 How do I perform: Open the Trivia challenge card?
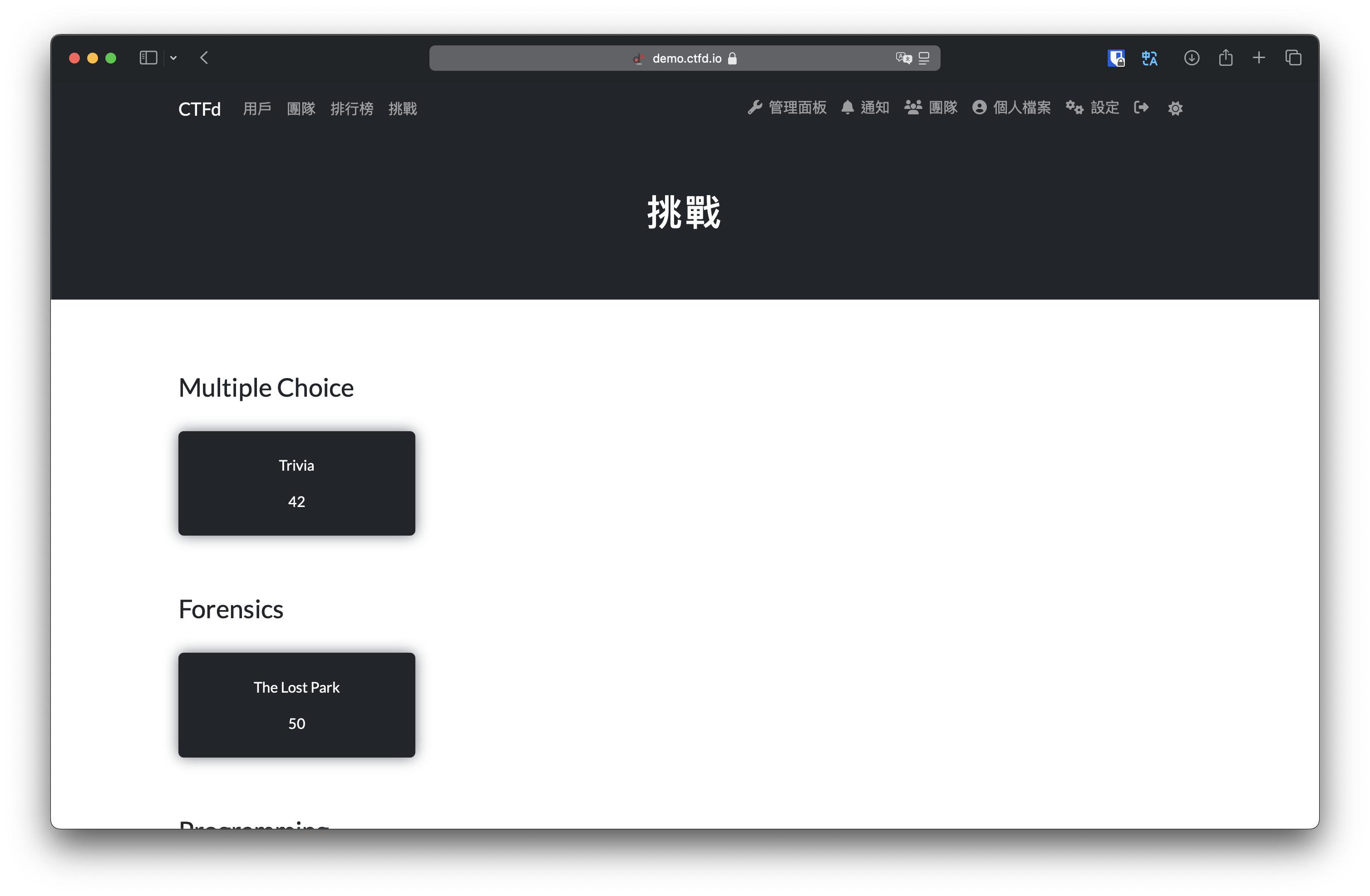pyautogui.click(x=296, y=483)
